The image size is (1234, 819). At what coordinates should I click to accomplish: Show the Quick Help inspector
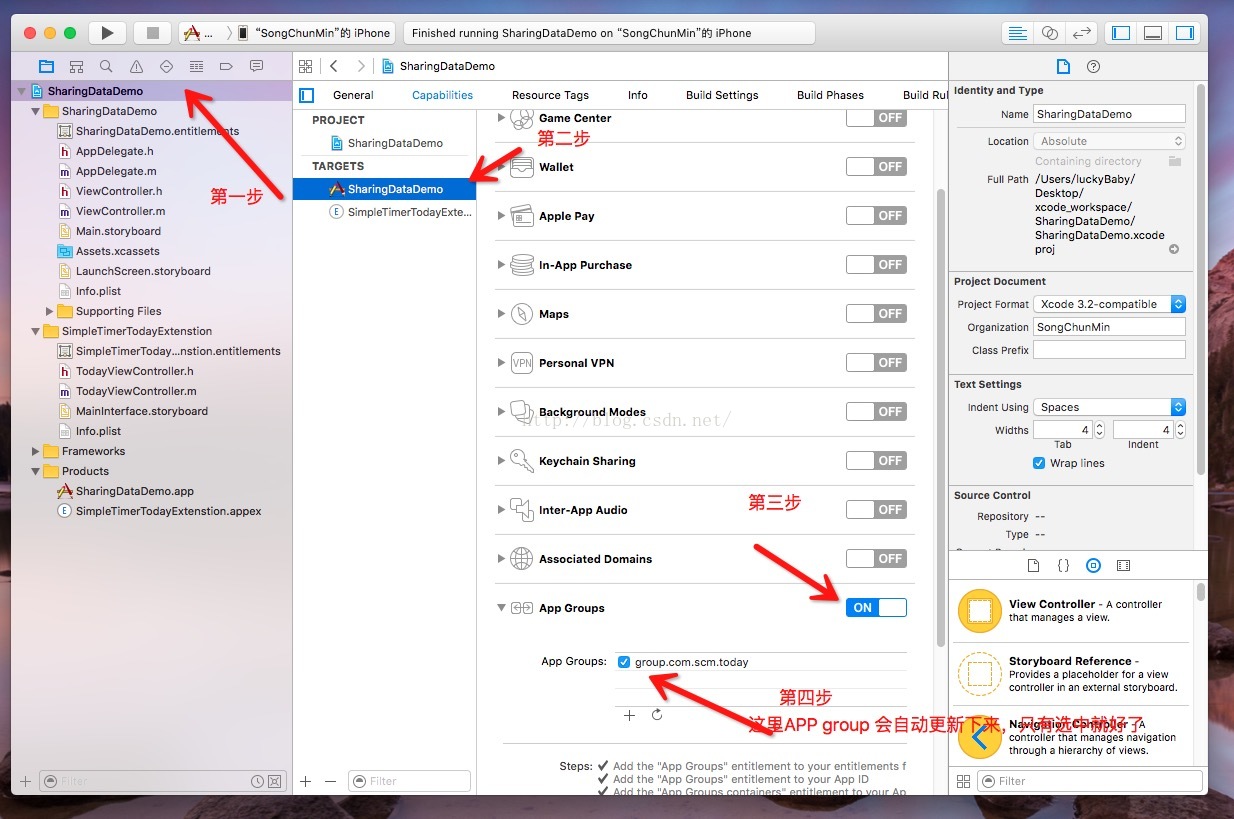click(1093, 66)
